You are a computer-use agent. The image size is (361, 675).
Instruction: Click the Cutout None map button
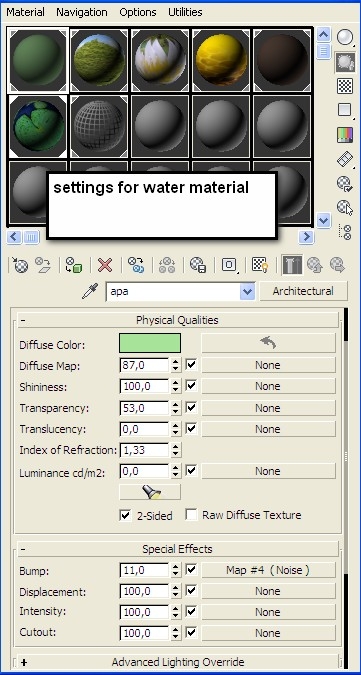[268, 633]
